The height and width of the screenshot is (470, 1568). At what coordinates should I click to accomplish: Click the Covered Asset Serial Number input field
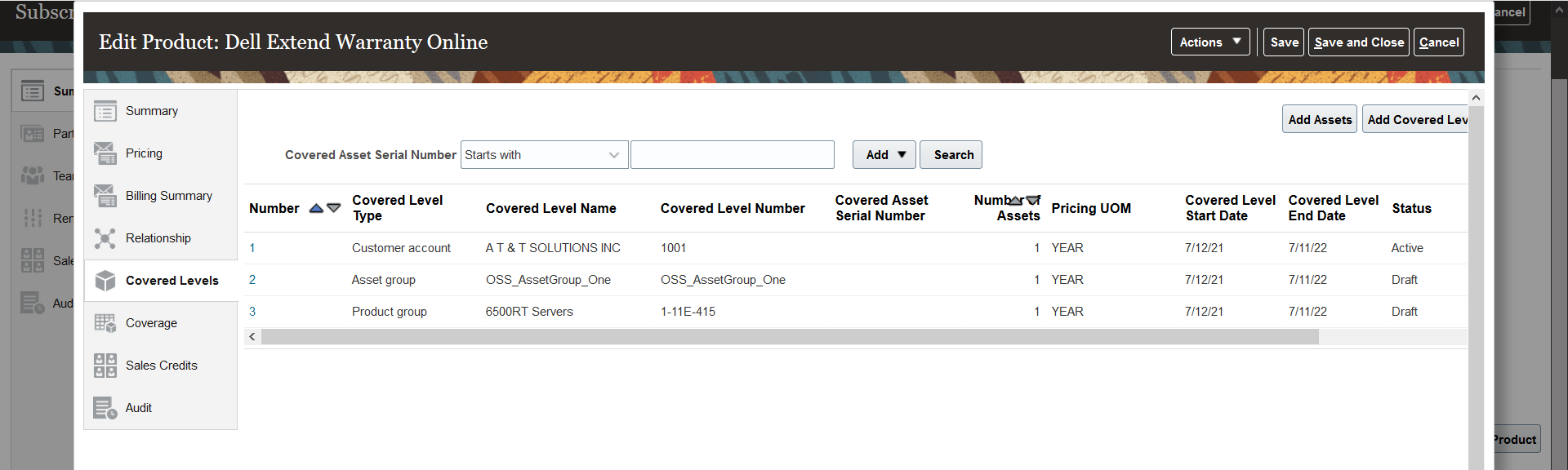[x=733, y=155]
